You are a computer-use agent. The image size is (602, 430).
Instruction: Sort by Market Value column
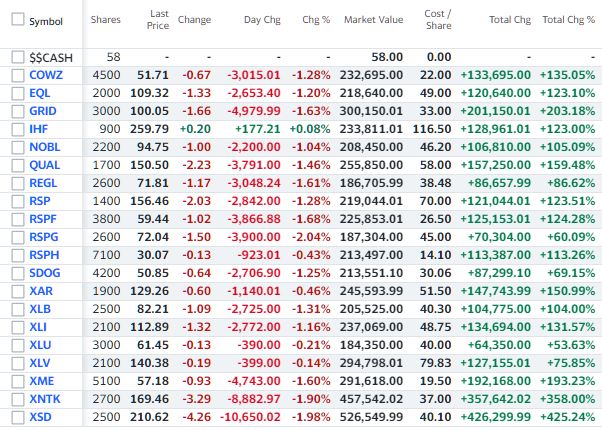click(x=373, y=20)
